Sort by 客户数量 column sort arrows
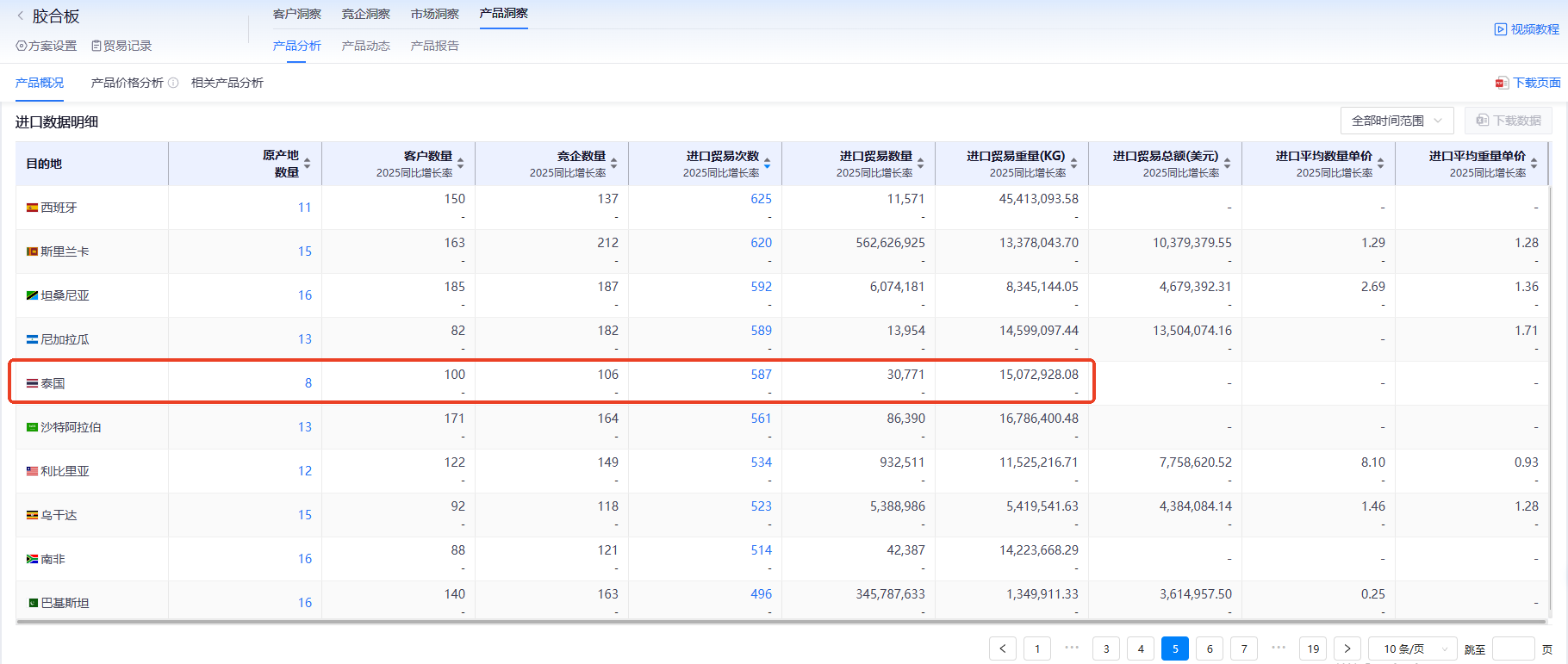 point(460,164)
